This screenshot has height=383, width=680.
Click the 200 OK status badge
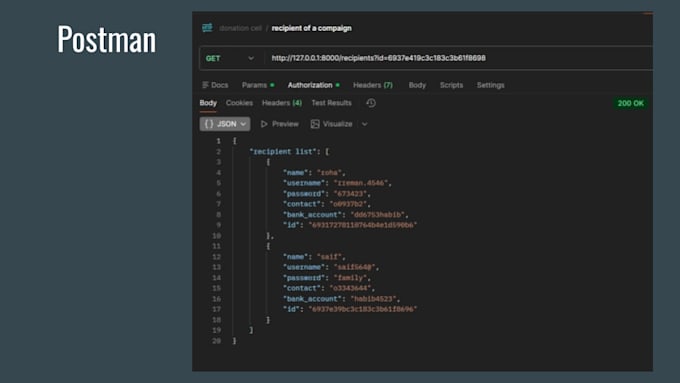tap(631, 103)
